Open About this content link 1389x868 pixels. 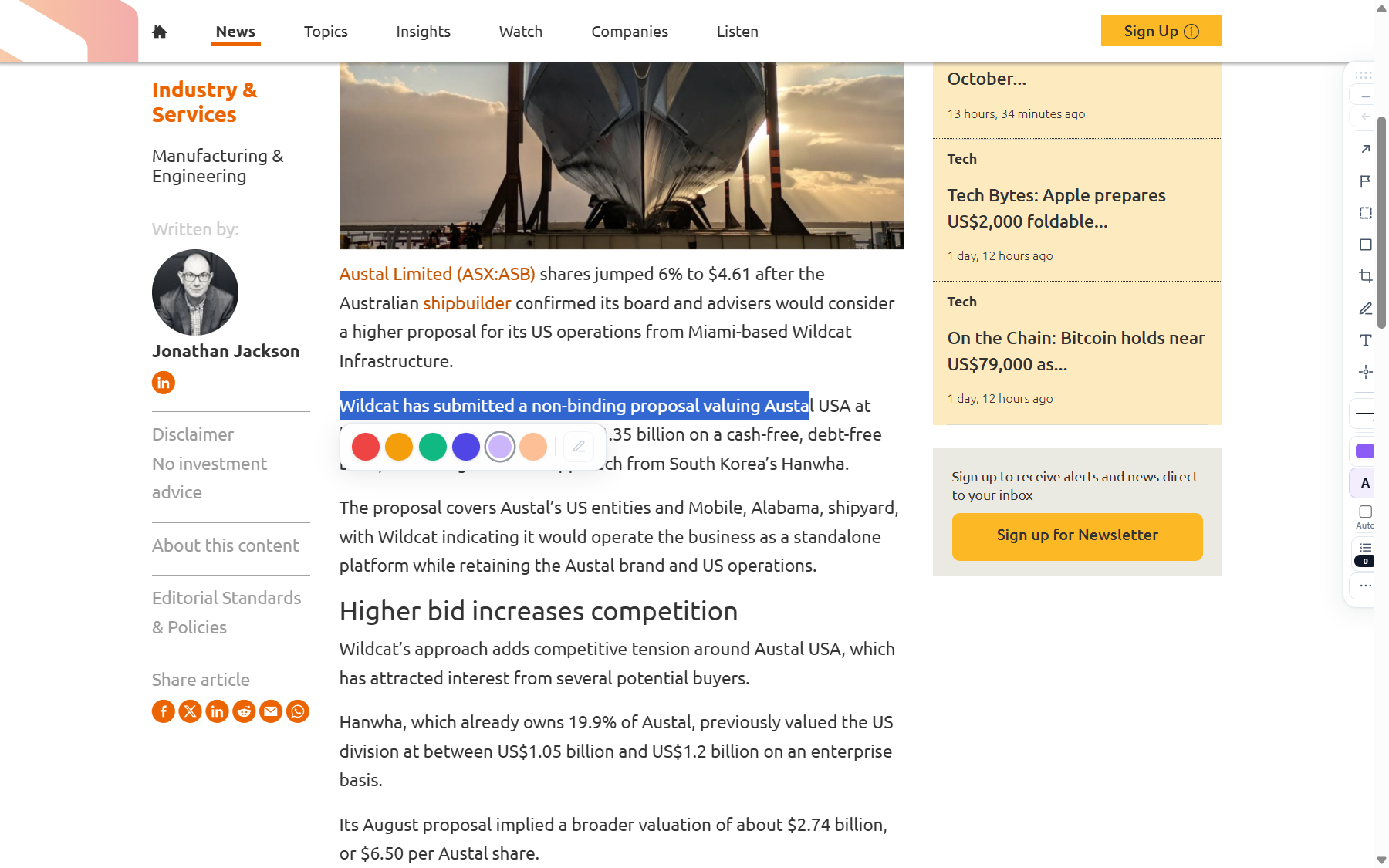click(225, 545)
